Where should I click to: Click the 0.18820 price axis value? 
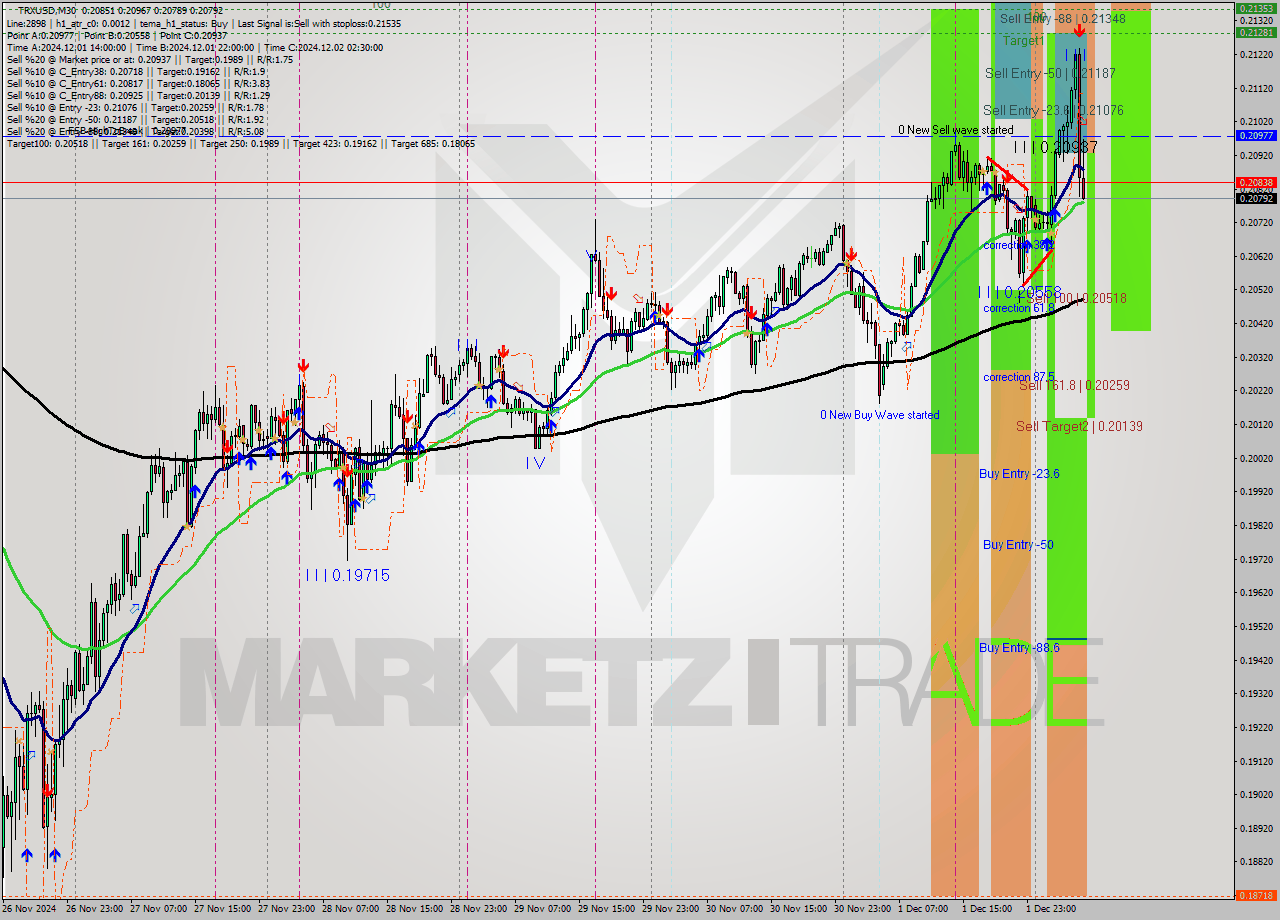[x=1257, y=862]
